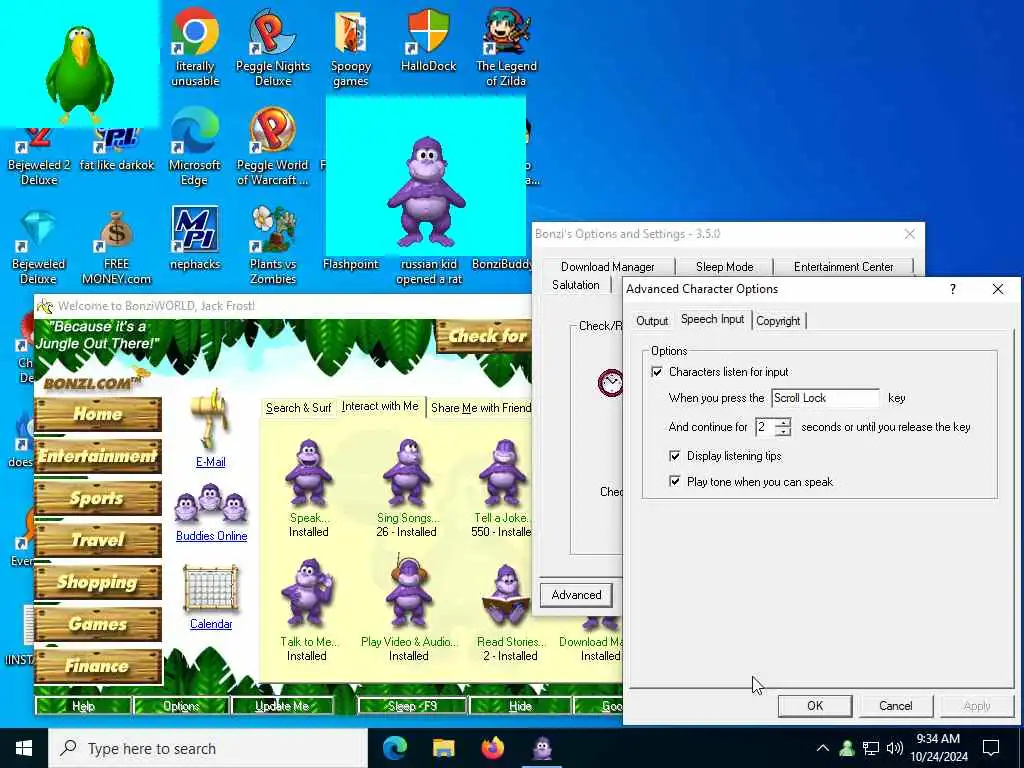1024x768 pixels.
Task: Click the Buddies Online gorillas icon
Action: click(x=211, y=503)
